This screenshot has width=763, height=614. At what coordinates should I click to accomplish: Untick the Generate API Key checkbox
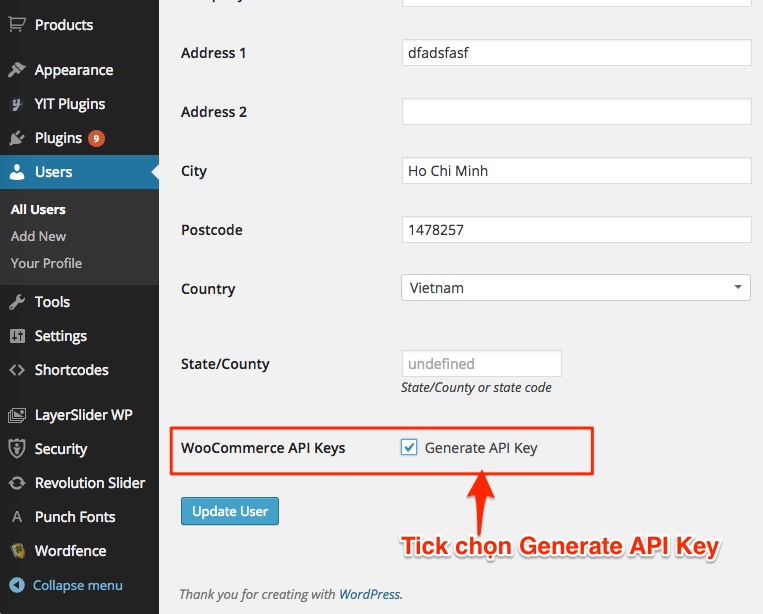(409, 447)
